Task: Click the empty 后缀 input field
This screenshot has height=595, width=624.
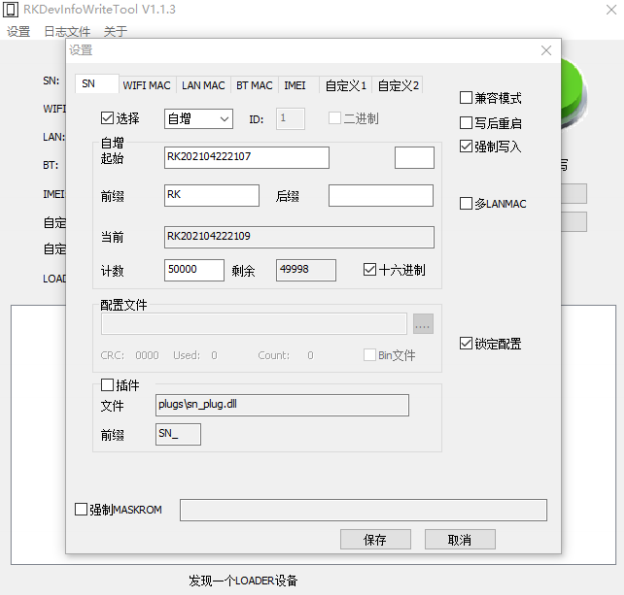Action: pyautogui.click(x=381, y=195)
